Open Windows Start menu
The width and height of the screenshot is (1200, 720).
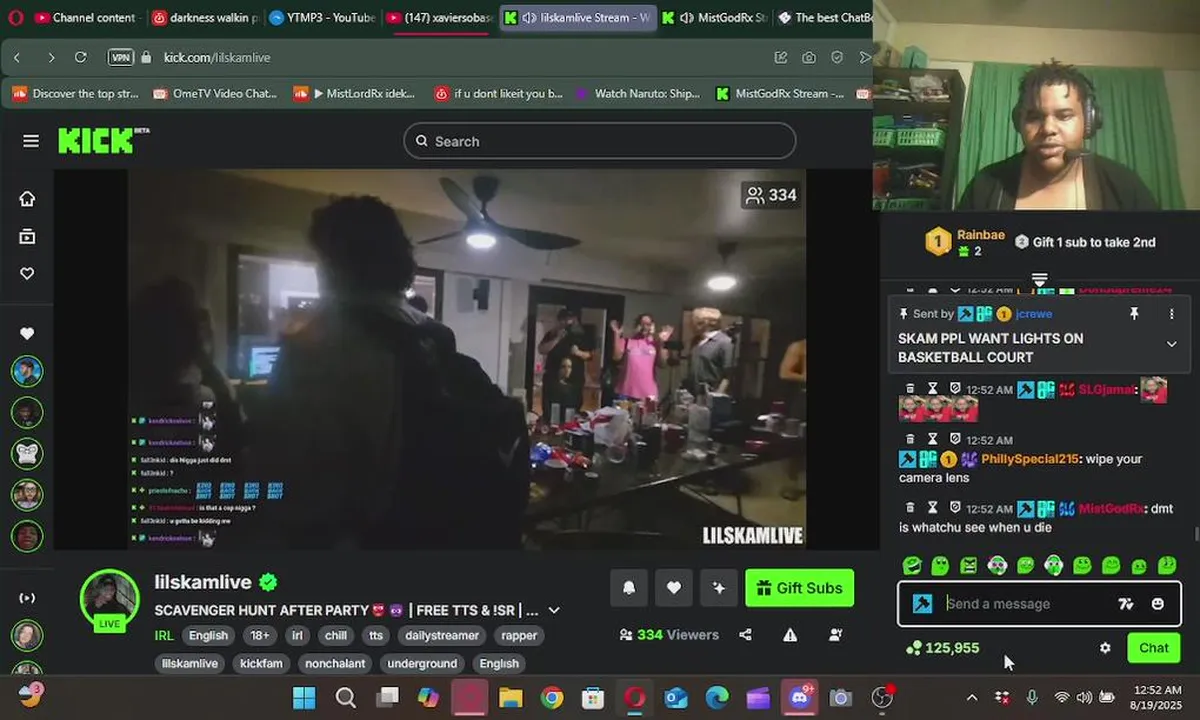[303, 698]
